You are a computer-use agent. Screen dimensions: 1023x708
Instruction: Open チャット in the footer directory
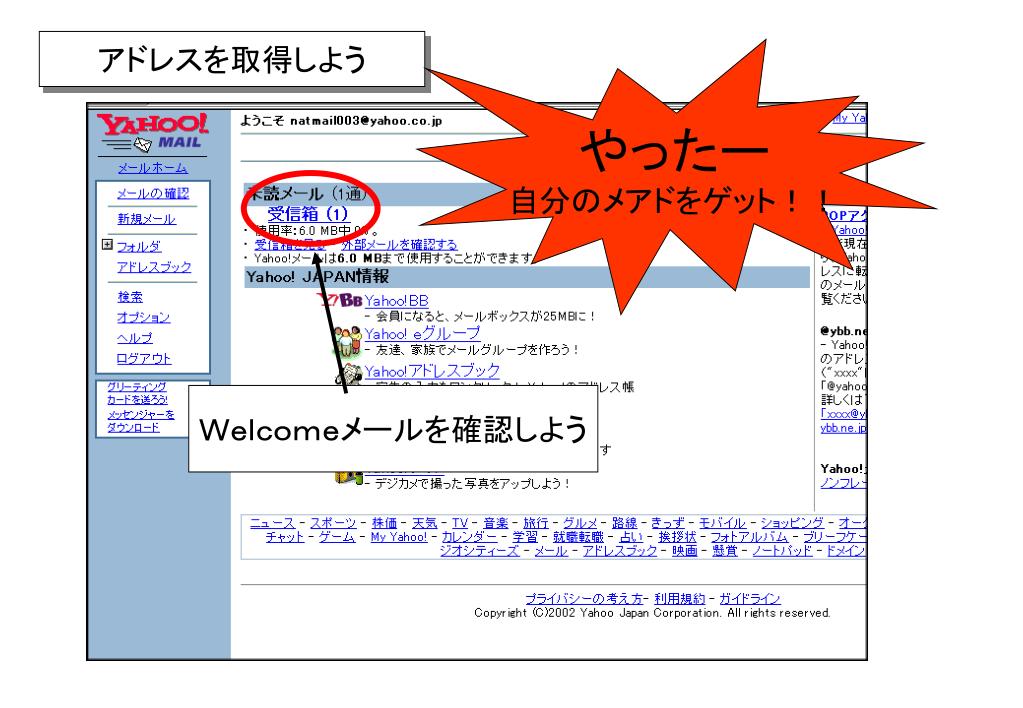click(285, 536)
